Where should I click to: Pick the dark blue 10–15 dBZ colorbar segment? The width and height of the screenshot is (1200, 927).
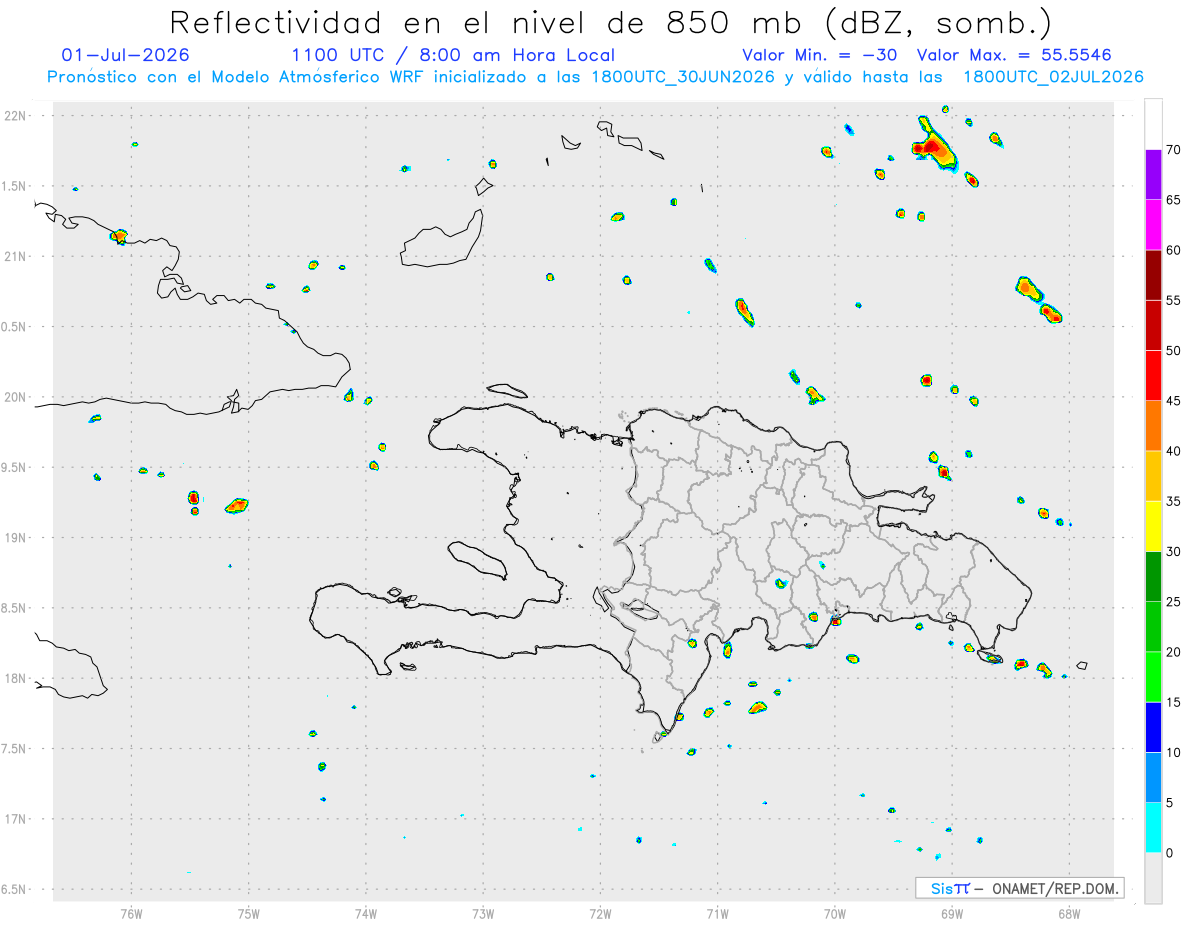coord(1153,727)
